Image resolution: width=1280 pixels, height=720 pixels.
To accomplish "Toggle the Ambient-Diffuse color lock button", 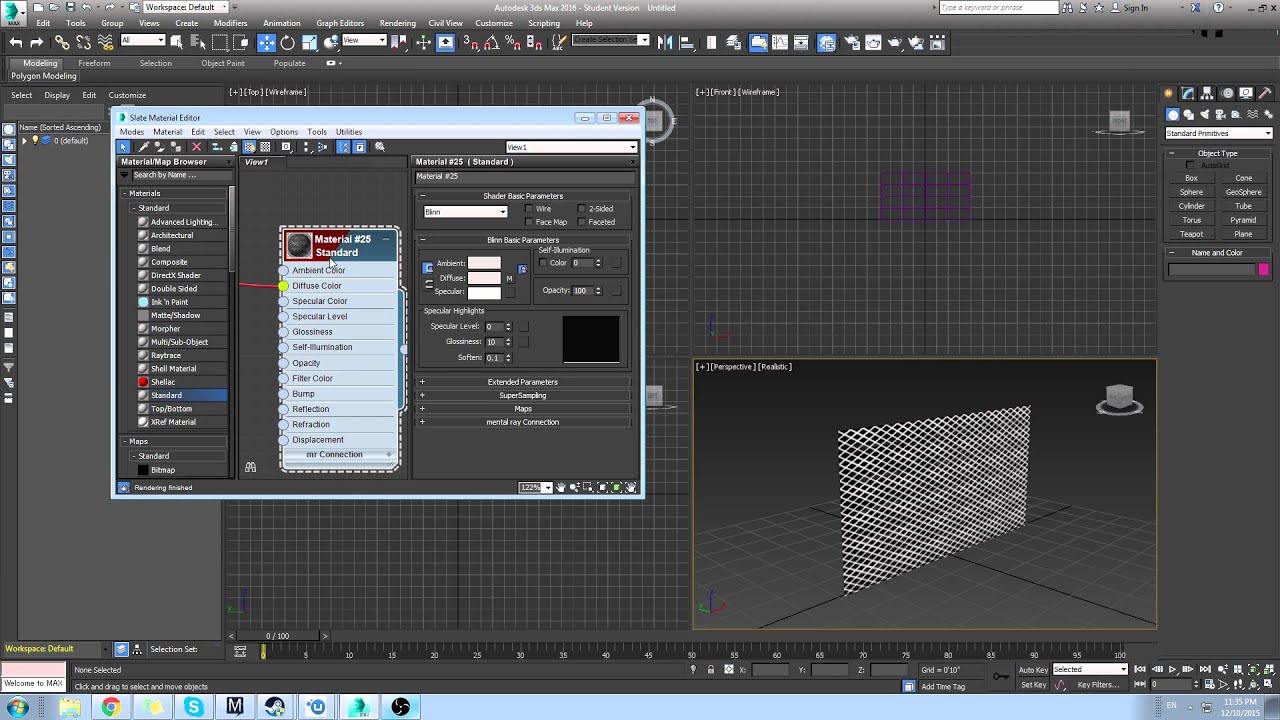I will [428, 268].
